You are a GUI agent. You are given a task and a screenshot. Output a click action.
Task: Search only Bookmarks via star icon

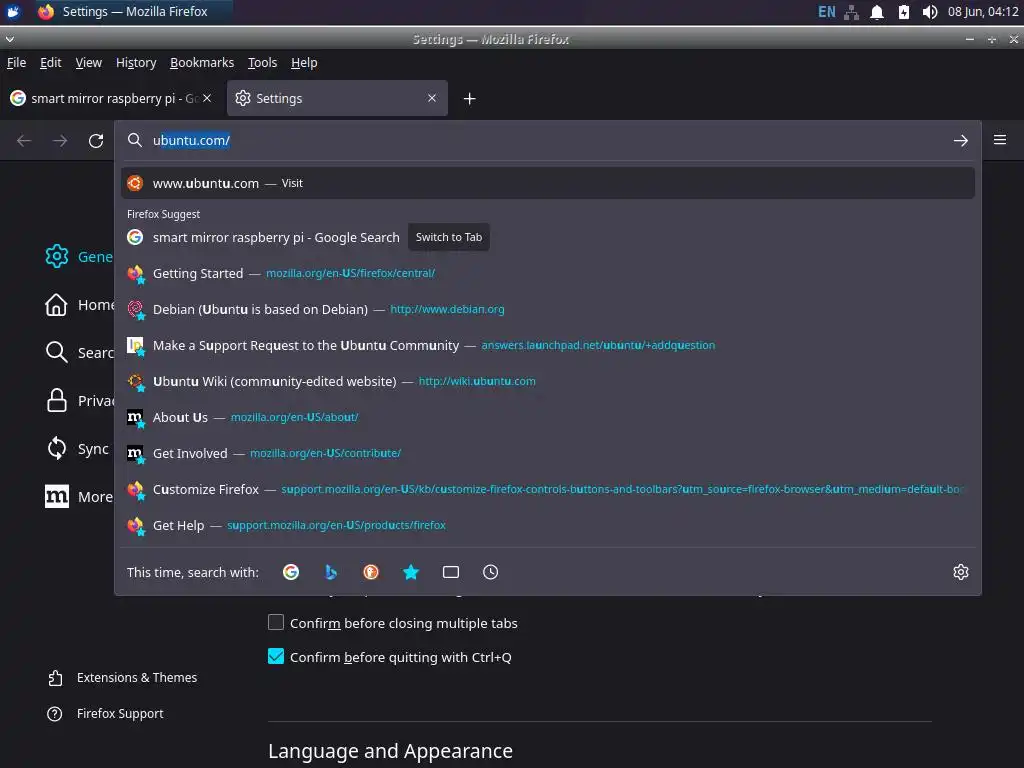pyautogui.click(x=411, y=572)
